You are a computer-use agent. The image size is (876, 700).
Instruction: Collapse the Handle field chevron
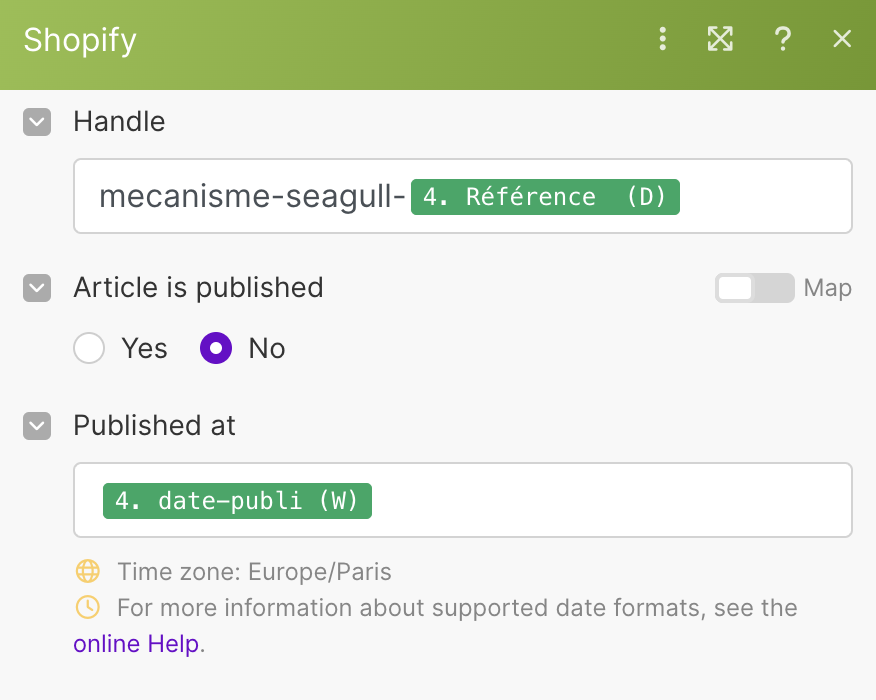[37, 122]
